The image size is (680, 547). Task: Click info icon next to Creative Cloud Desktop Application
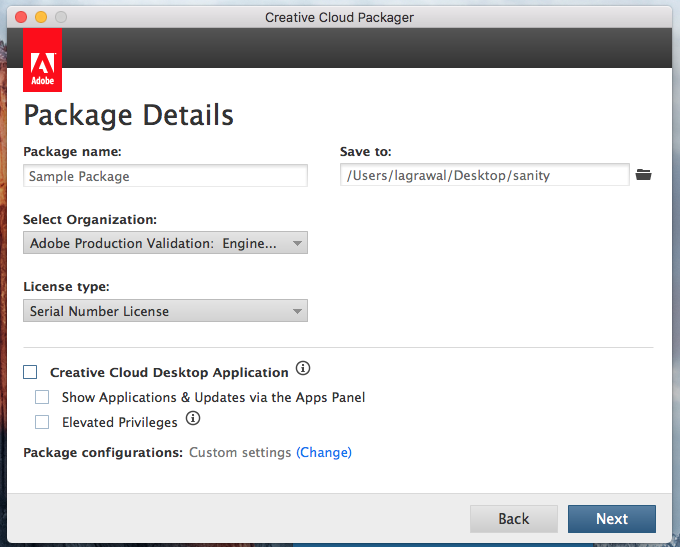click(303, 370)
